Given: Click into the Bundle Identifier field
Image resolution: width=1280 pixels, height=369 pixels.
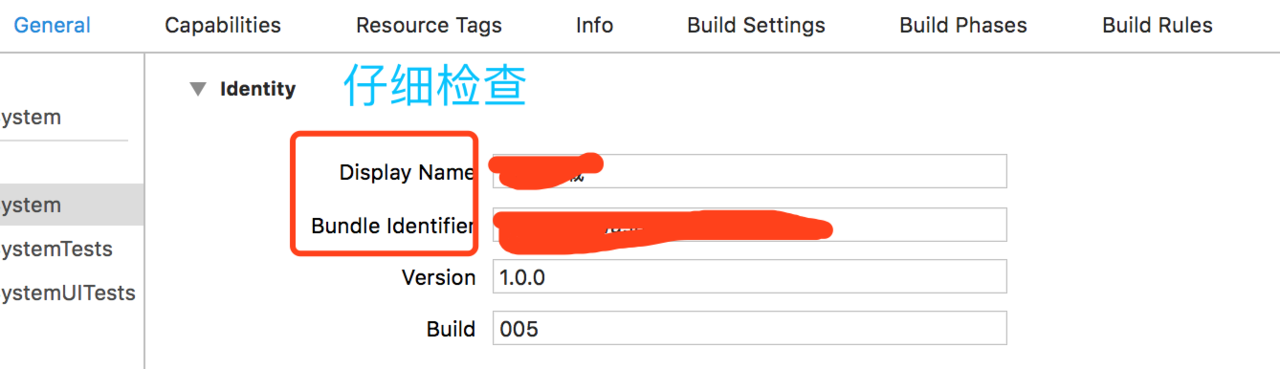Looking at the screenshot, I should [750, 224].
